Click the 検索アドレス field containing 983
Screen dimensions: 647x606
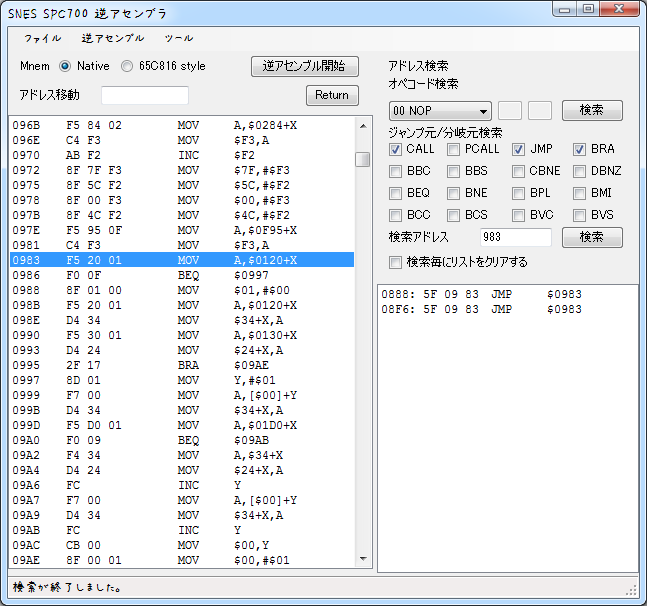(516, 237)
